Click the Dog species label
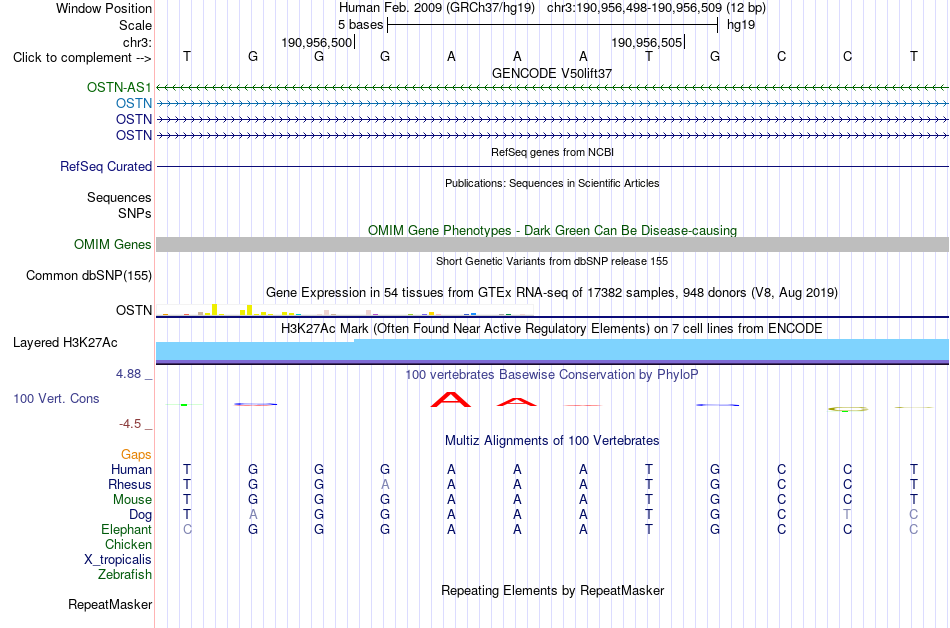Screen dimensions: 950x628 point(141,515)
